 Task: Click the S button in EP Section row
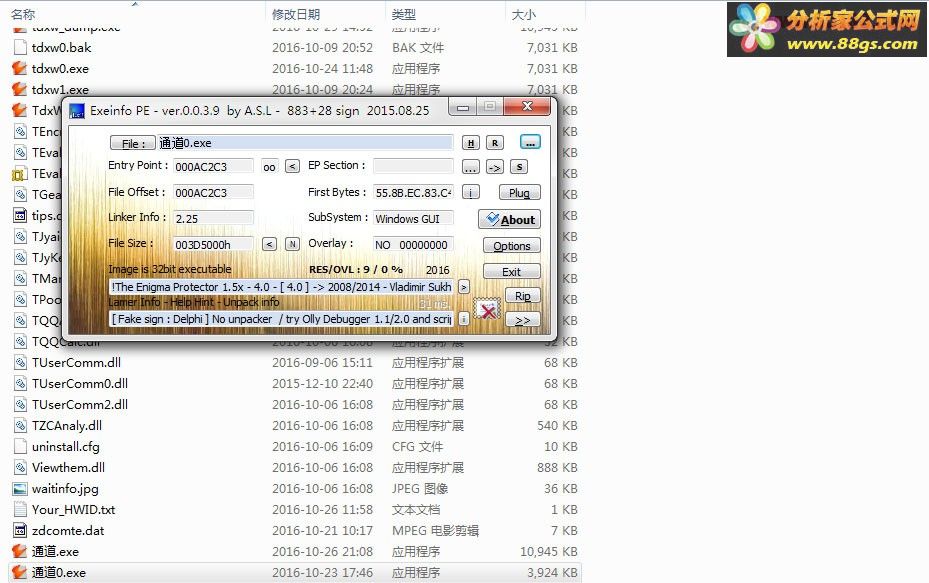[519, 167]
